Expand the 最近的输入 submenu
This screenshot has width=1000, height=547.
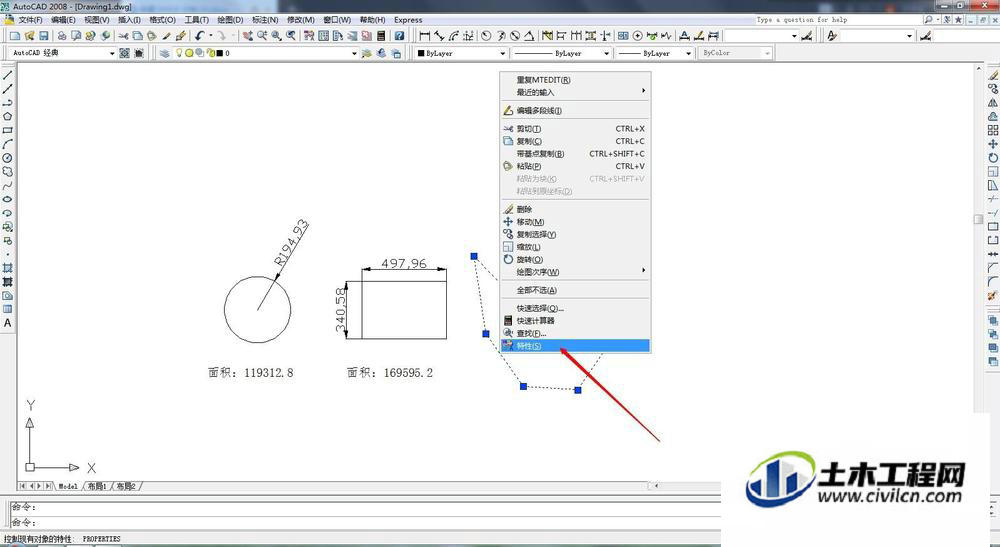click(x=575, y=92)
